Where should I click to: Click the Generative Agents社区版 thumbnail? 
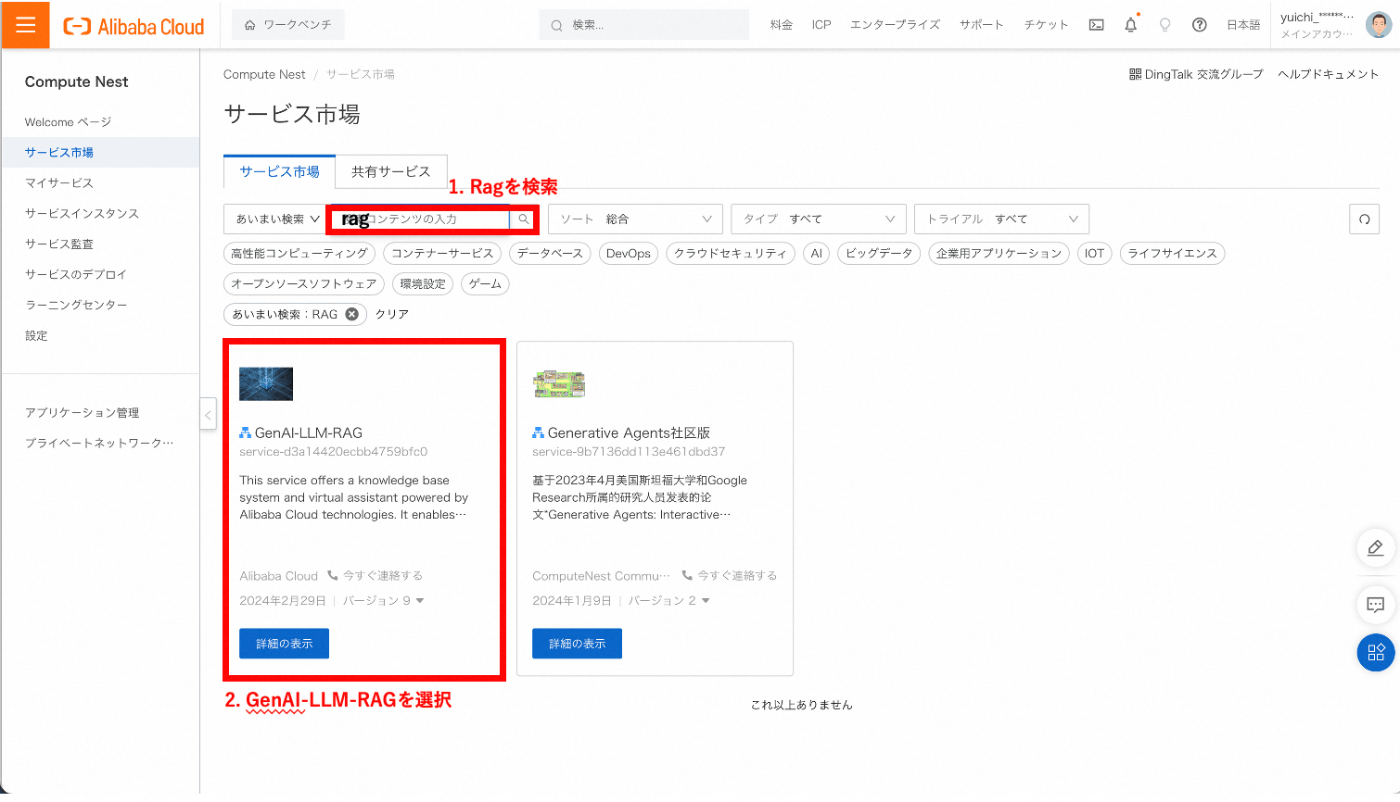(x=559, y=384)
